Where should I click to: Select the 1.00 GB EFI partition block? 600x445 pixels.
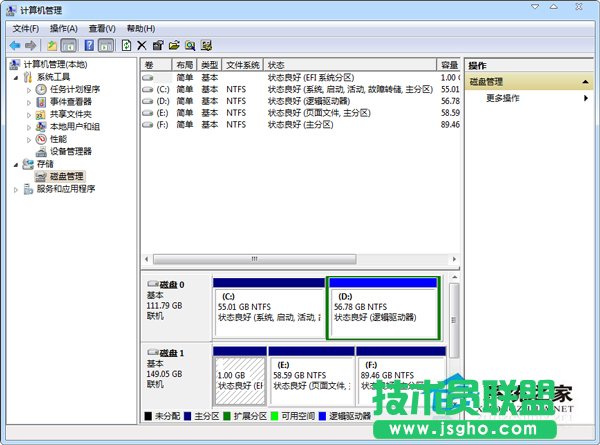(x=240, y=376)
